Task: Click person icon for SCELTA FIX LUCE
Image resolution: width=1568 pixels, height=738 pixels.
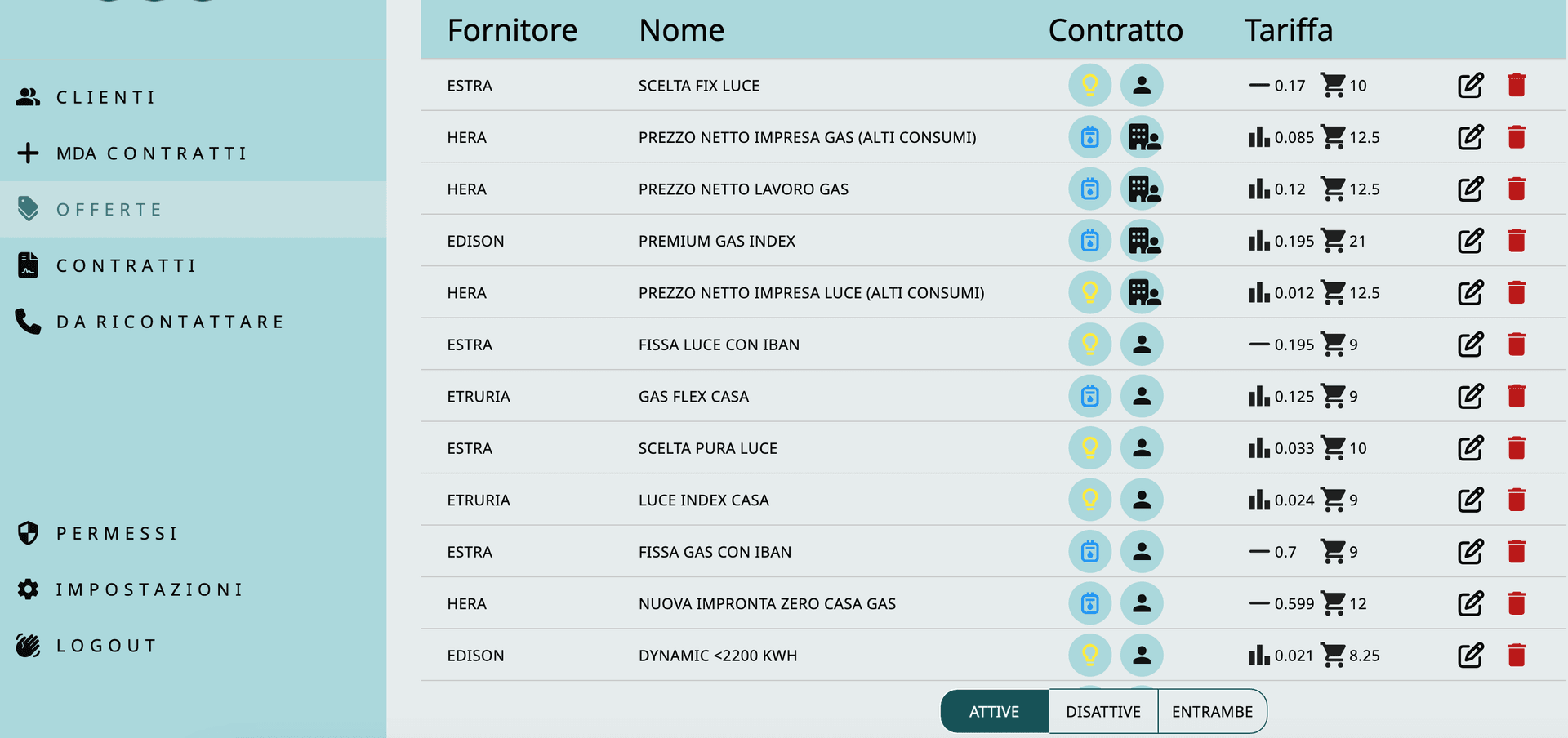Action: [x=1142, y=85]
